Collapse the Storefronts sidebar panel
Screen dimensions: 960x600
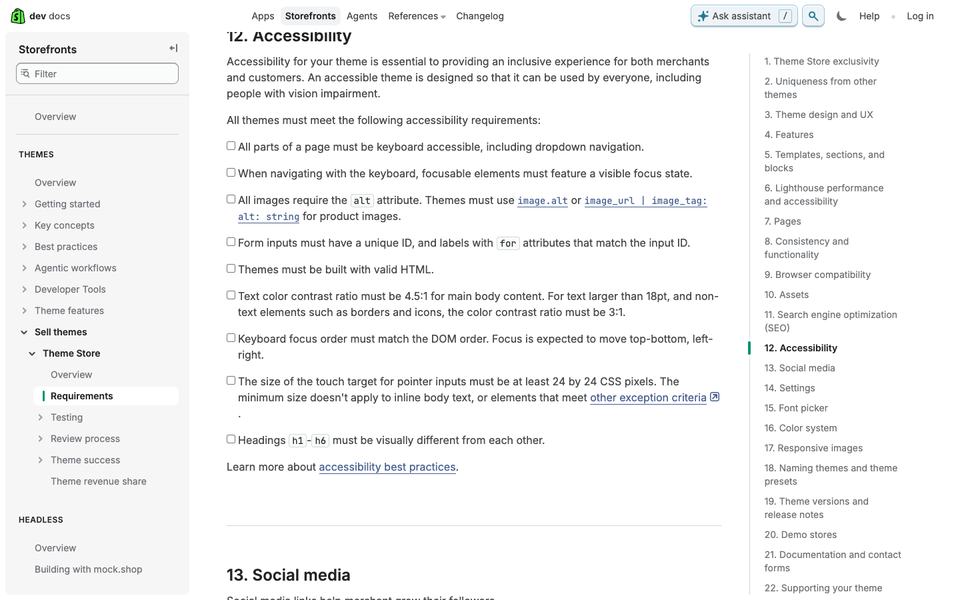(x=173, y=48)
